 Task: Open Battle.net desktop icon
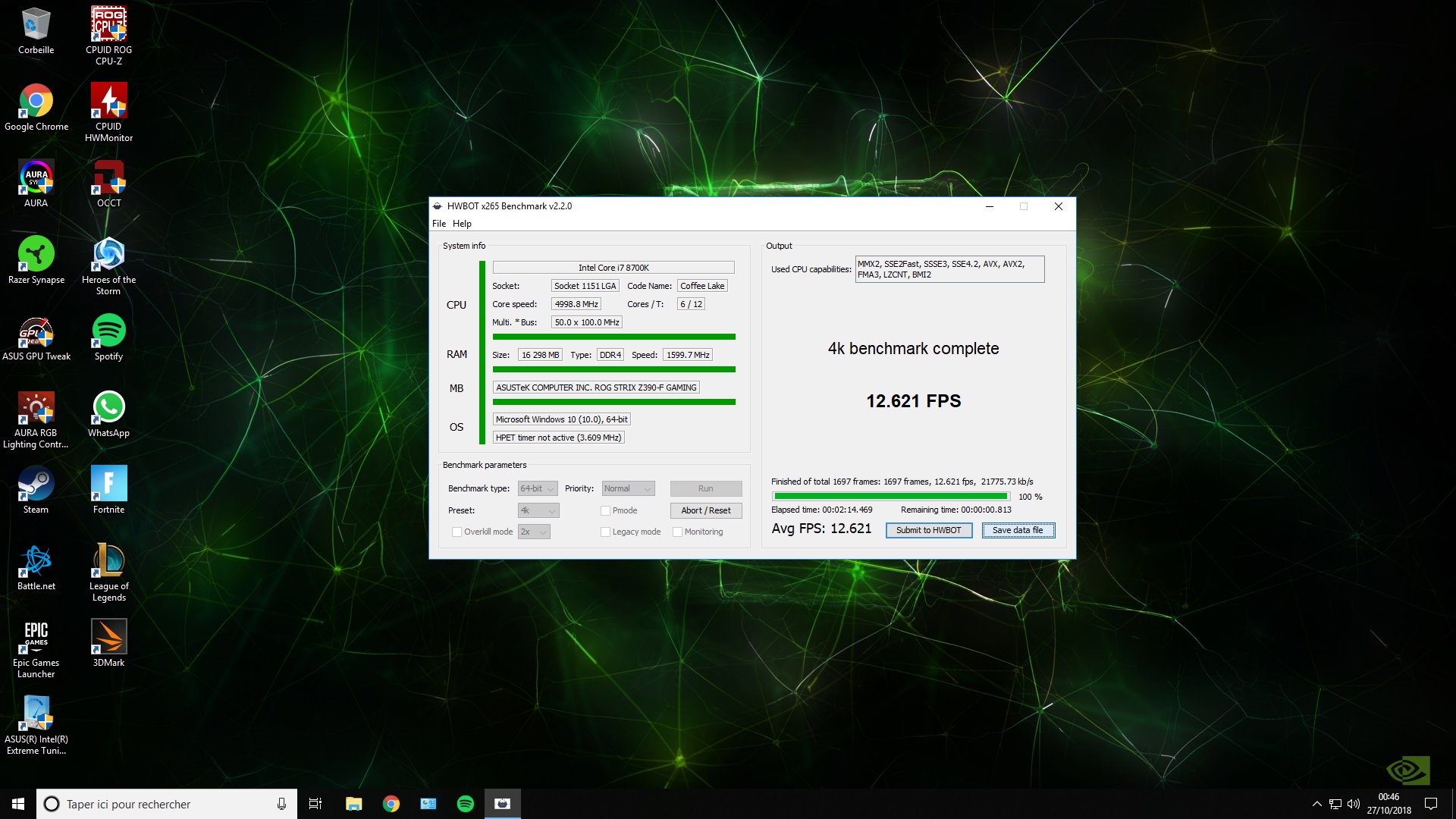pos(36,567)
